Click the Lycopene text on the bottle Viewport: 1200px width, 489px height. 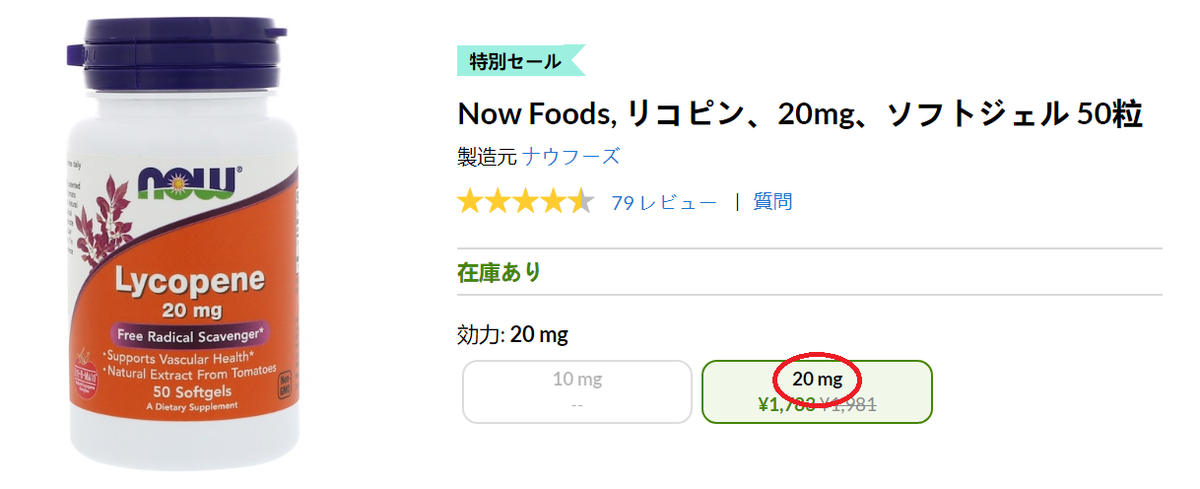(x=187, y=280)
